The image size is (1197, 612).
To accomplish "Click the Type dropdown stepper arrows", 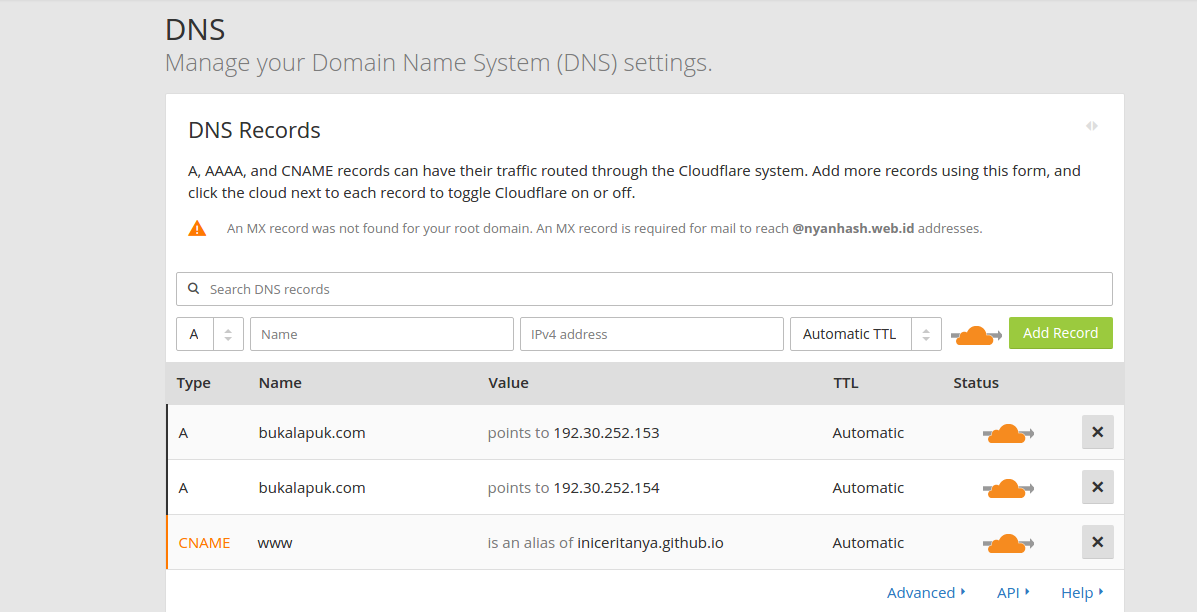I will coord(230,333).
